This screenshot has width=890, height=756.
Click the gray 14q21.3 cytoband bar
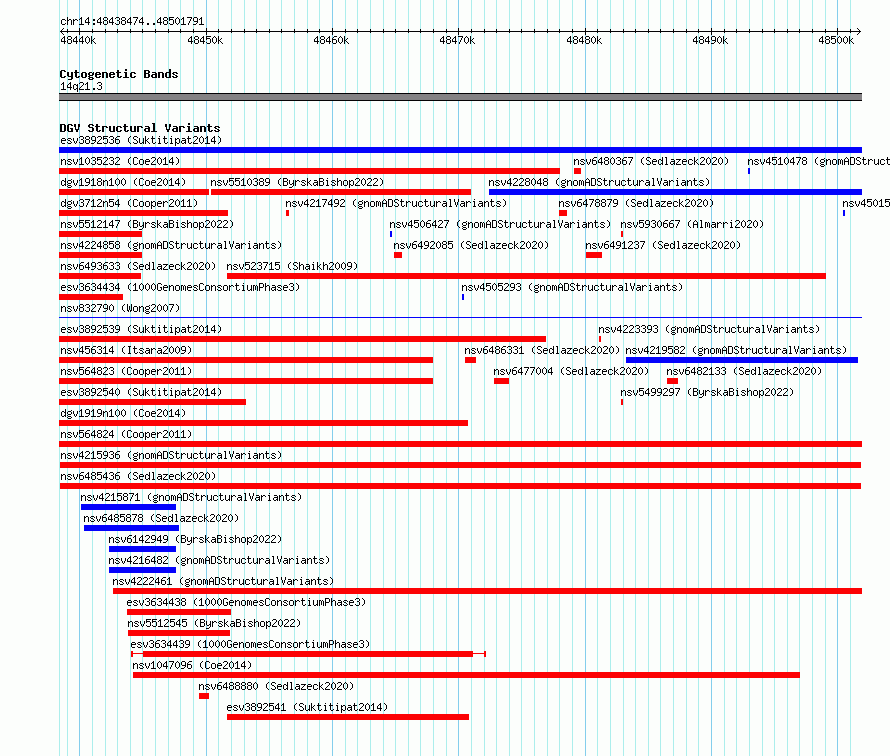[460, 97]
